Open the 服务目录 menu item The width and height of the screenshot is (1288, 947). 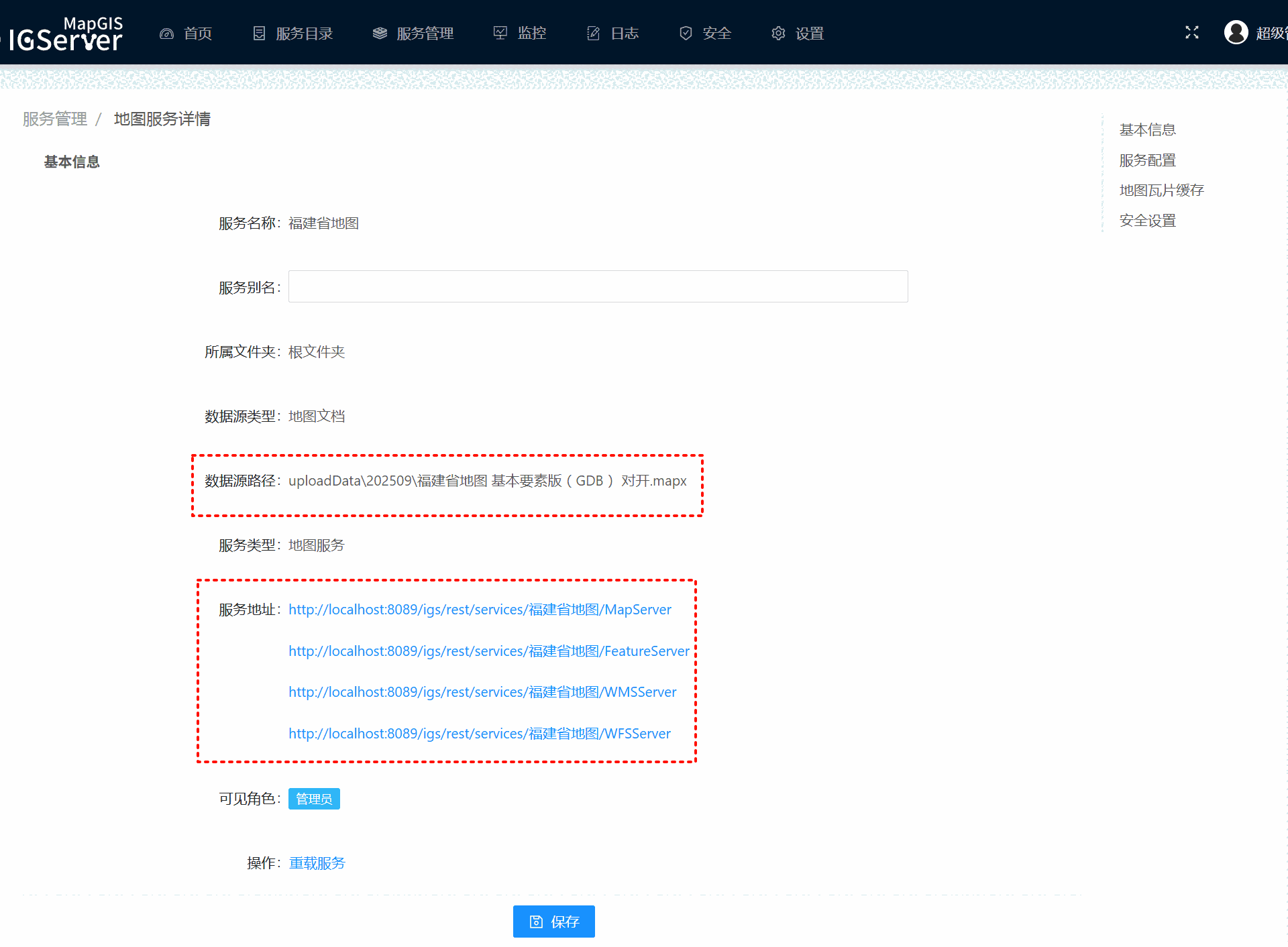pyautogui.click(x=304, y=34)
